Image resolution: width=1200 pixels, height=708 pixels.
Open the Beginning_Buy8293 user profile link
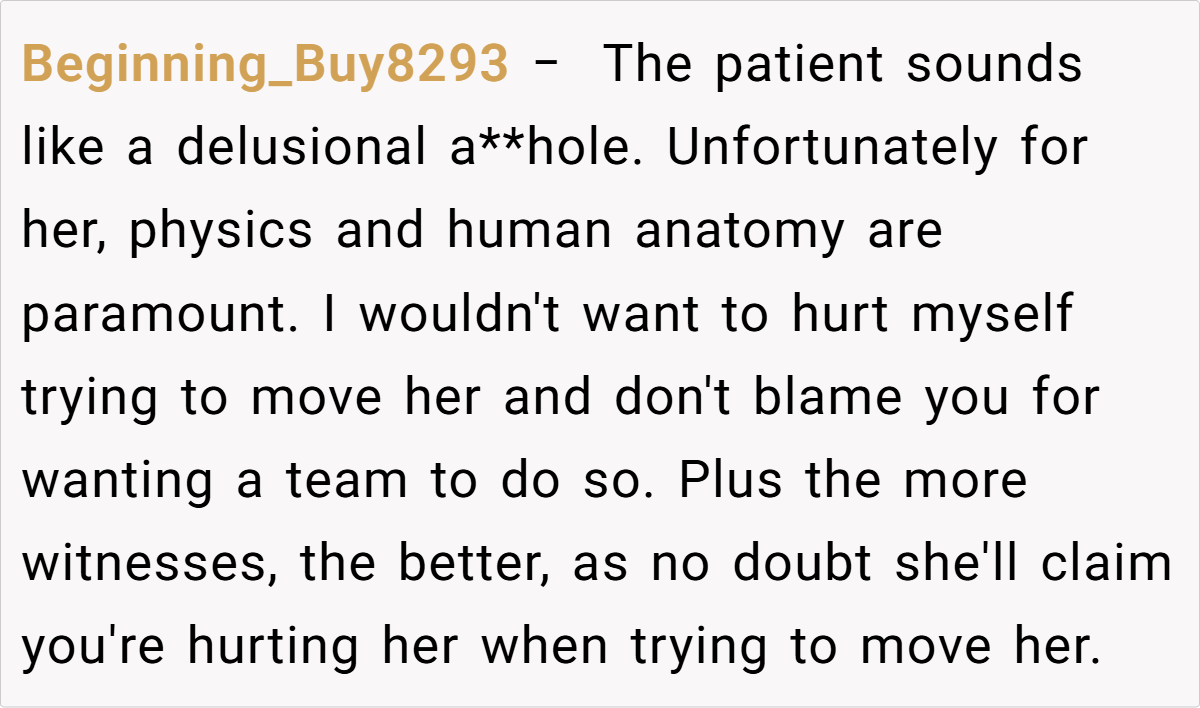click(x=265, y=65)
